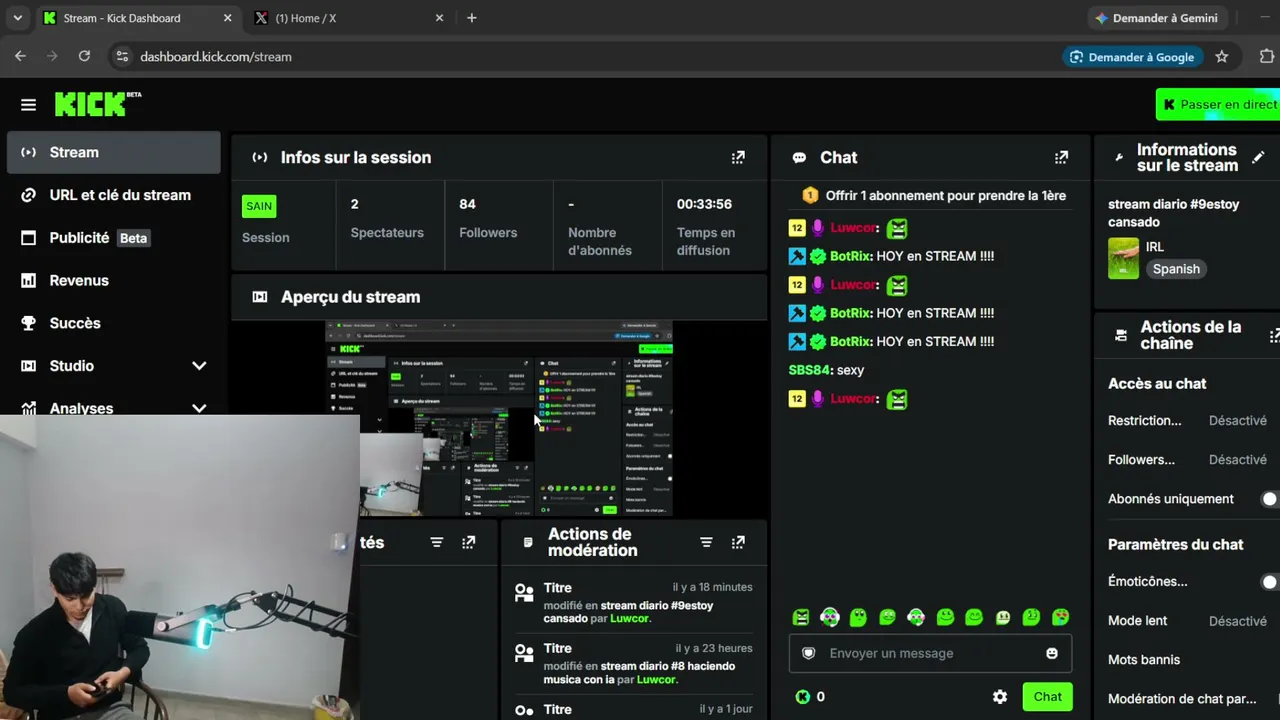Viewport: 1280px width, 720px height.
Task: Open the emoji picker in the message box
Action: coord(1052,653)
